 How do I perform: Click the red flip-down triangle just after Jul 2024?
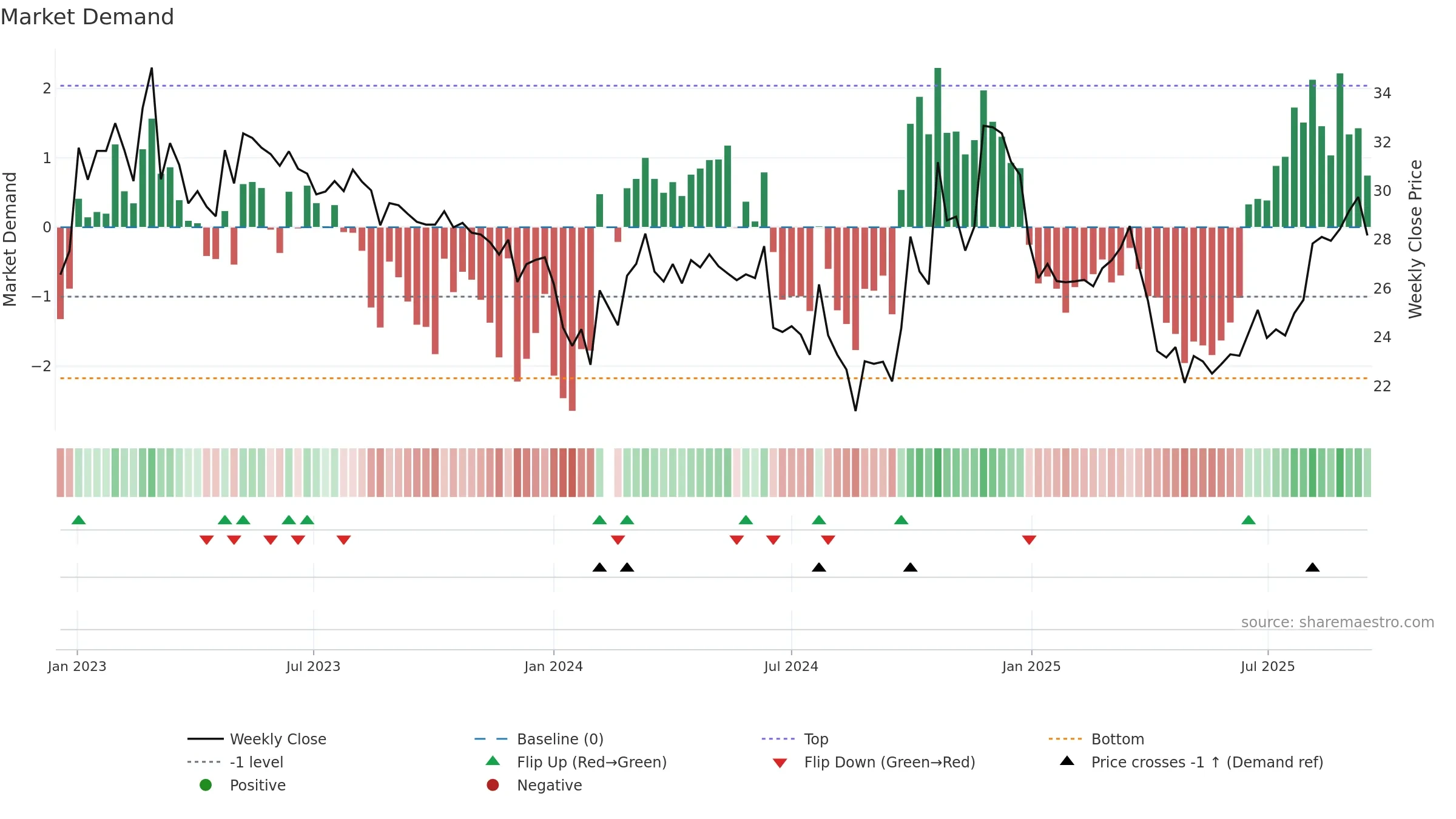(x=828, y=539)
